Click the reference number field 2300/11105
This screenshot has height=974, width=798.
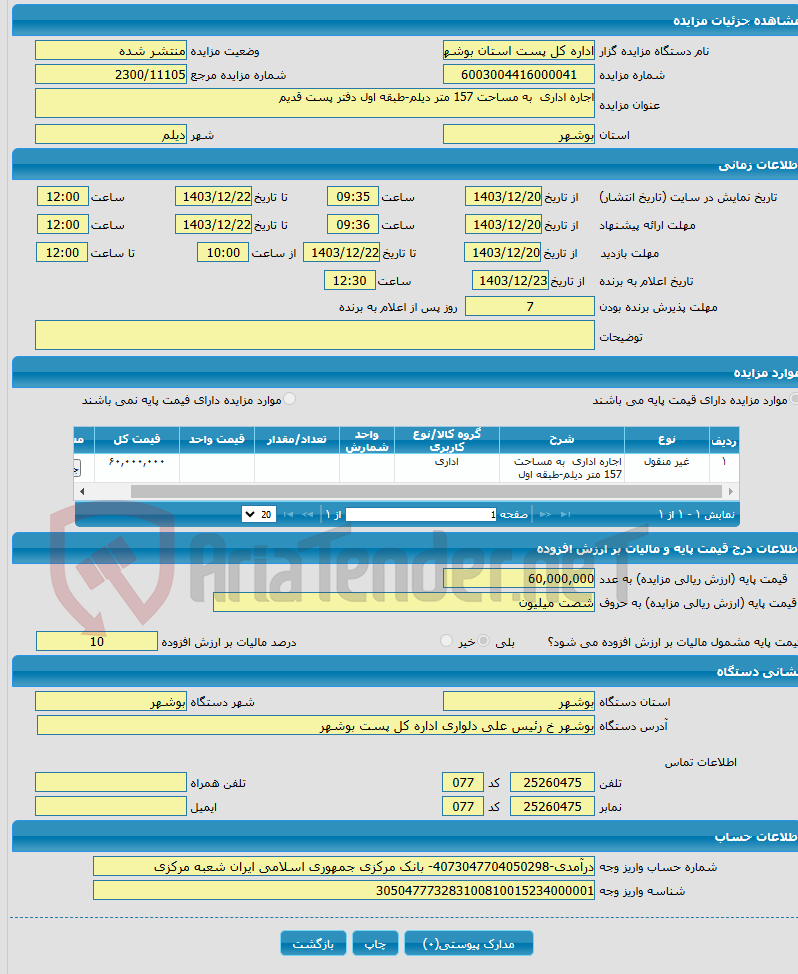click(x=111, y=75)
